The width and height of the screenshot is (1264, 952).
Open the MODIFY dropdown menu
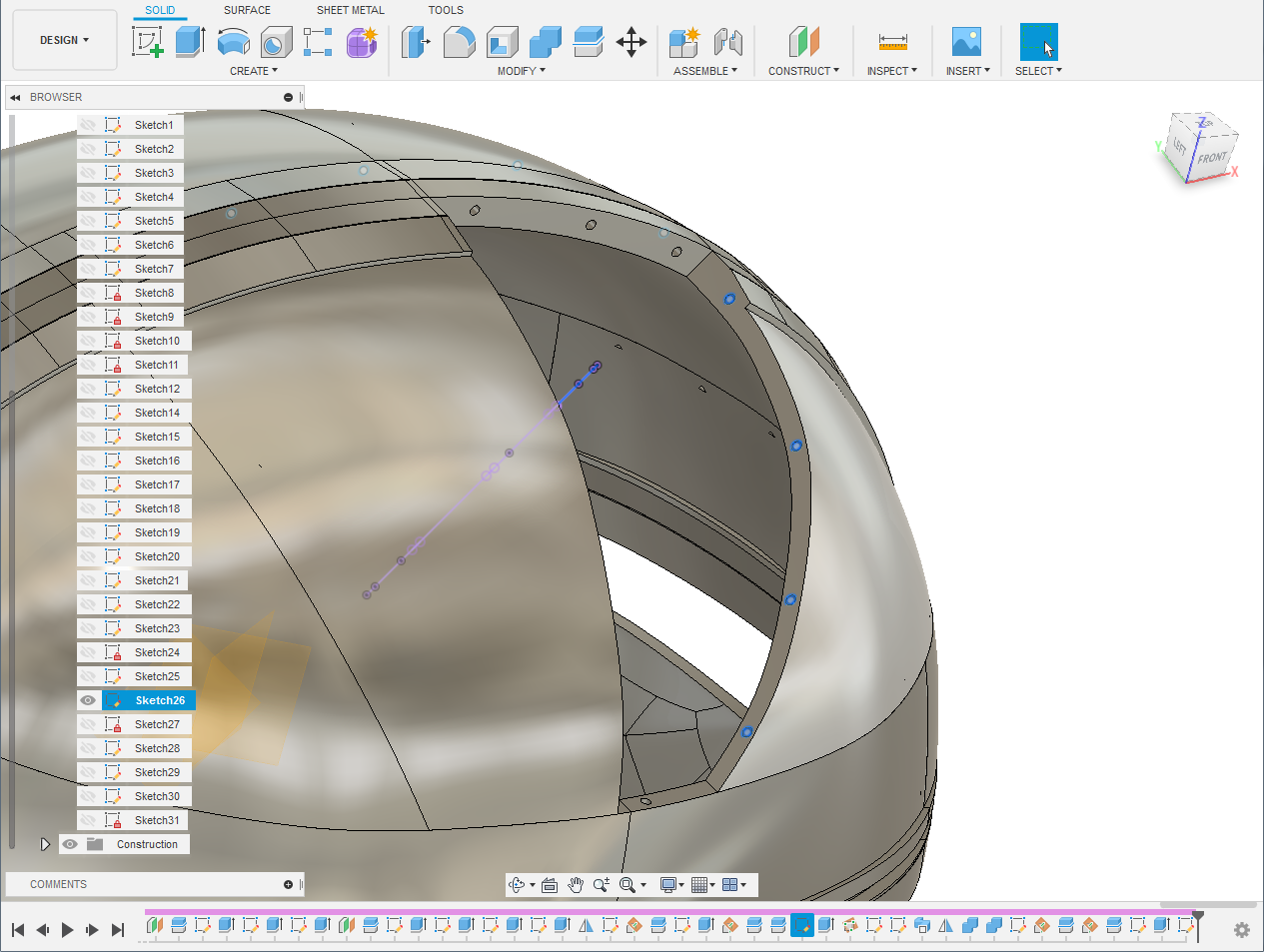coord(522,71)
